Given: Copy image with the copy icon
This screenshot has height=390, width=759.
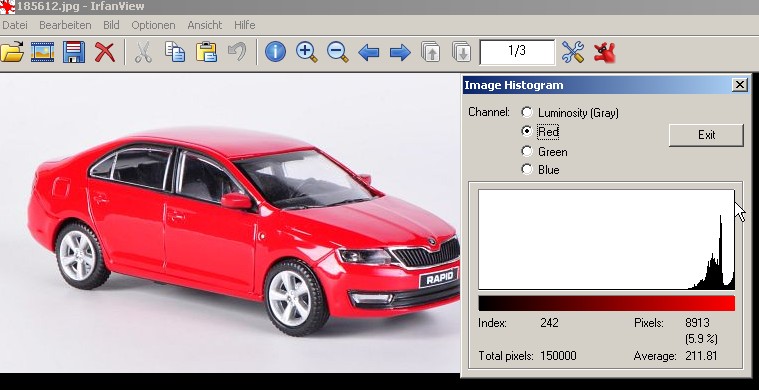Looking at the screenshot, I should point(175,52).
